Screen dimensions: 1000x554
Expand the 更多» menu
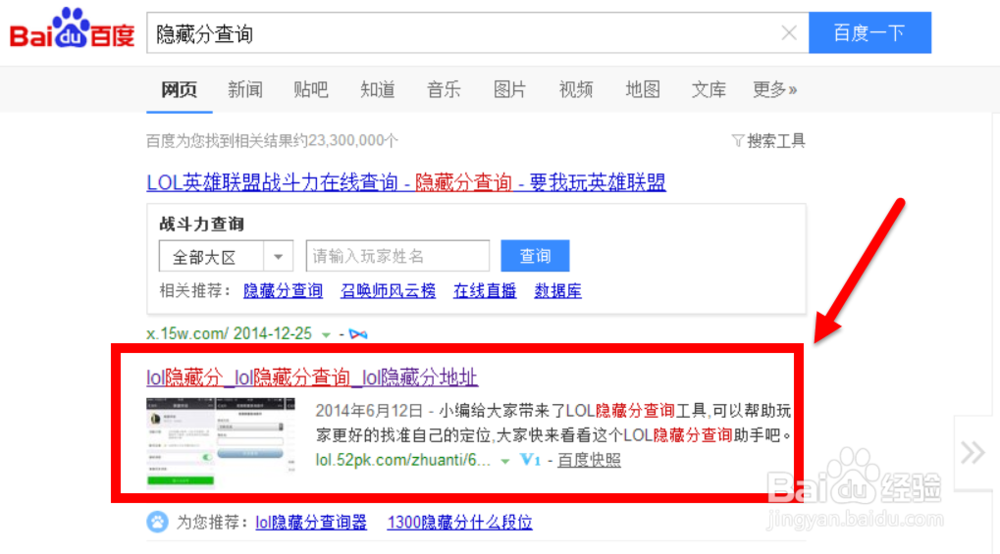[x=775, y=90]
